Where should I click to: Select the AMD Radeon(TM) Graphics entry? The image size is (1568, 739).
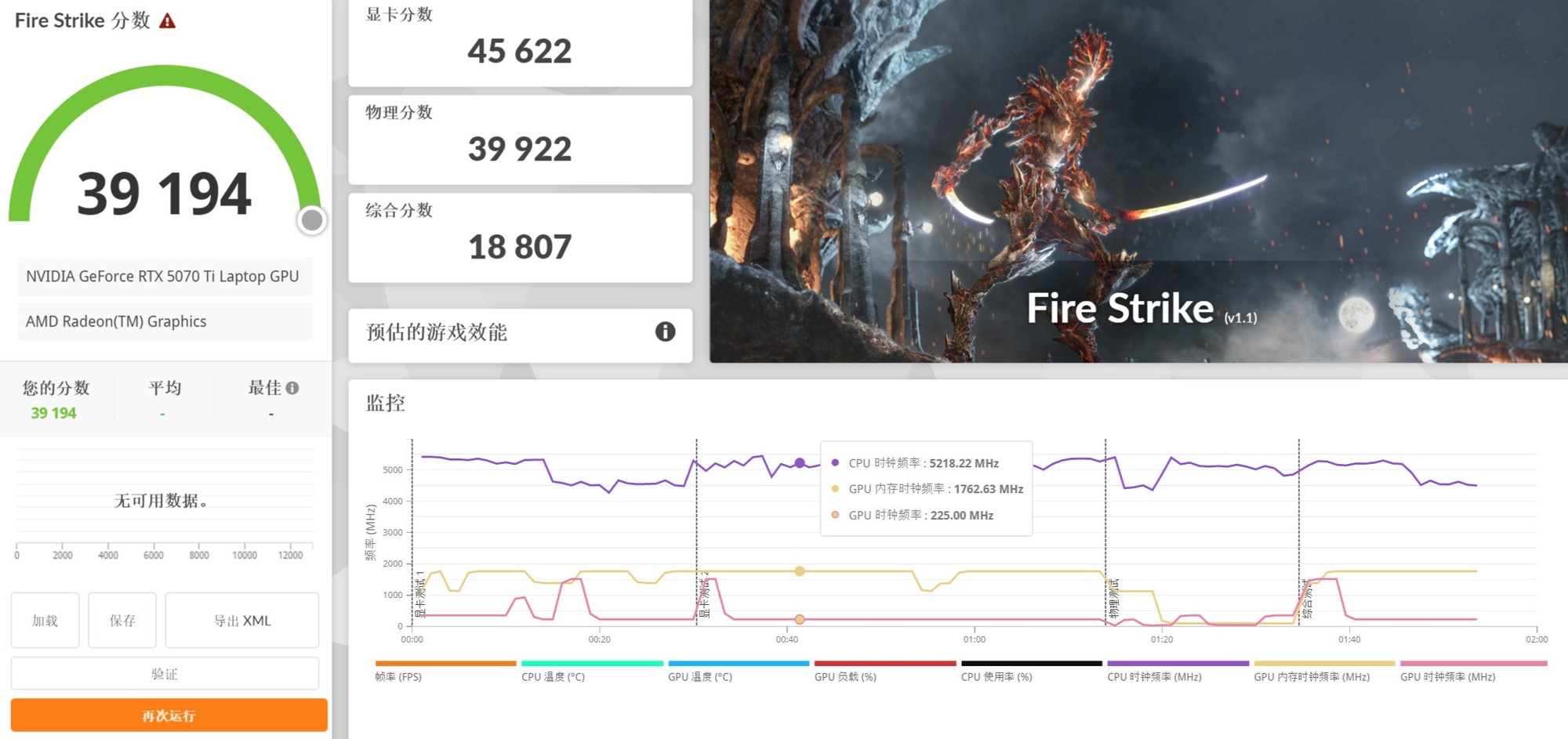[165, 321]
